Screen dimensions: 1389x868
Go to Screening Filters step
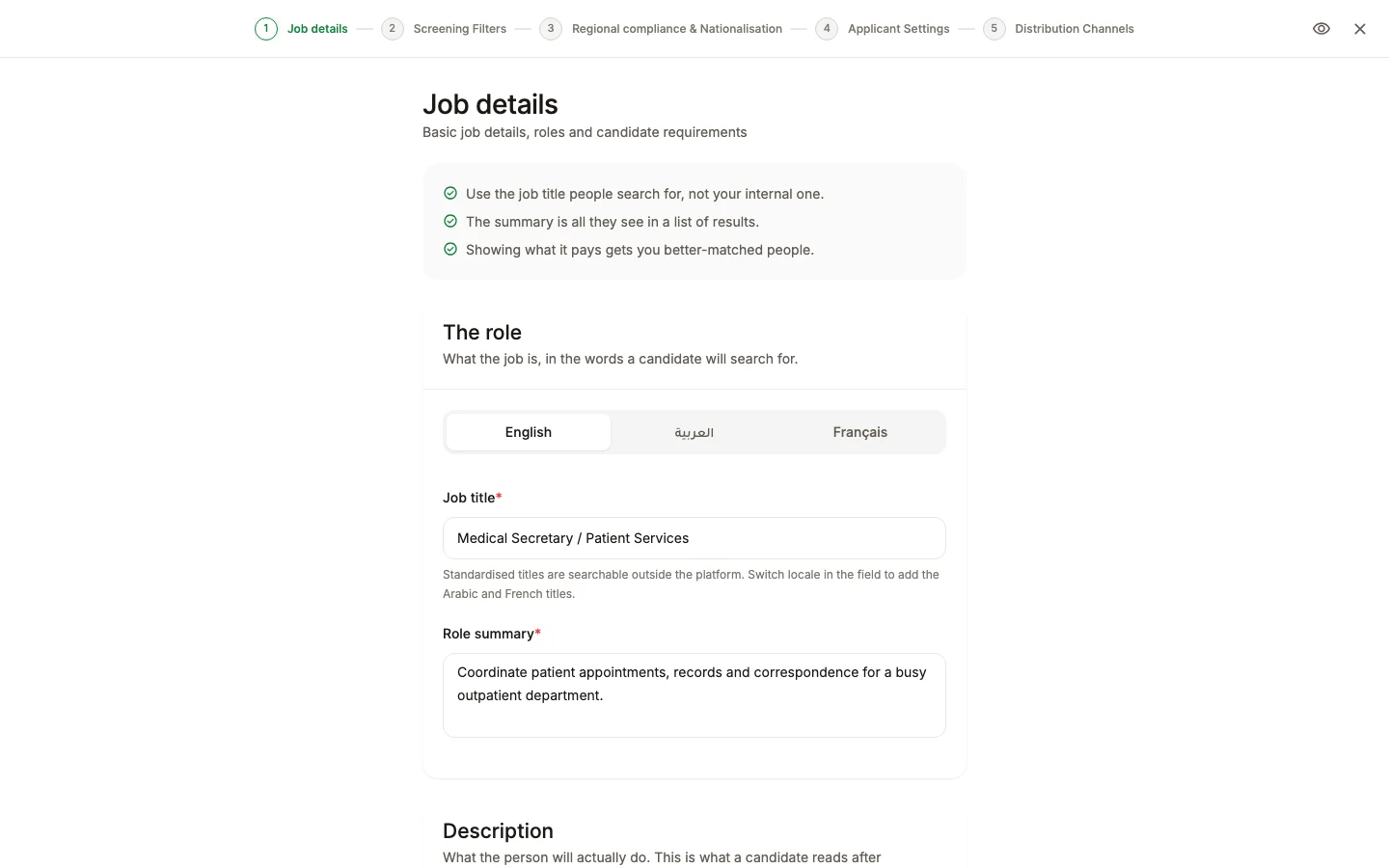460,29
